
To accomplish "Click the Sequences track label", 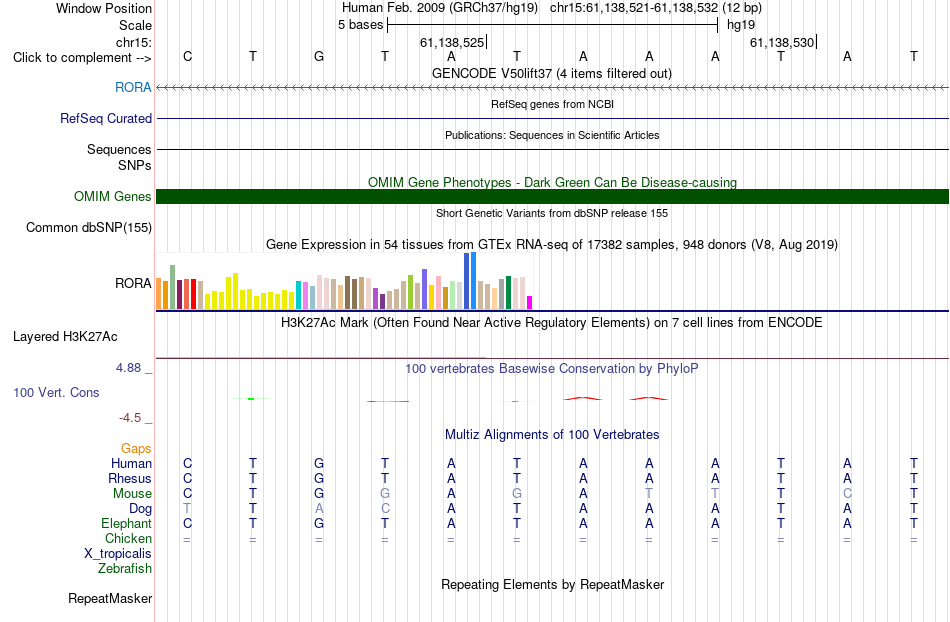I will (119, 150).
